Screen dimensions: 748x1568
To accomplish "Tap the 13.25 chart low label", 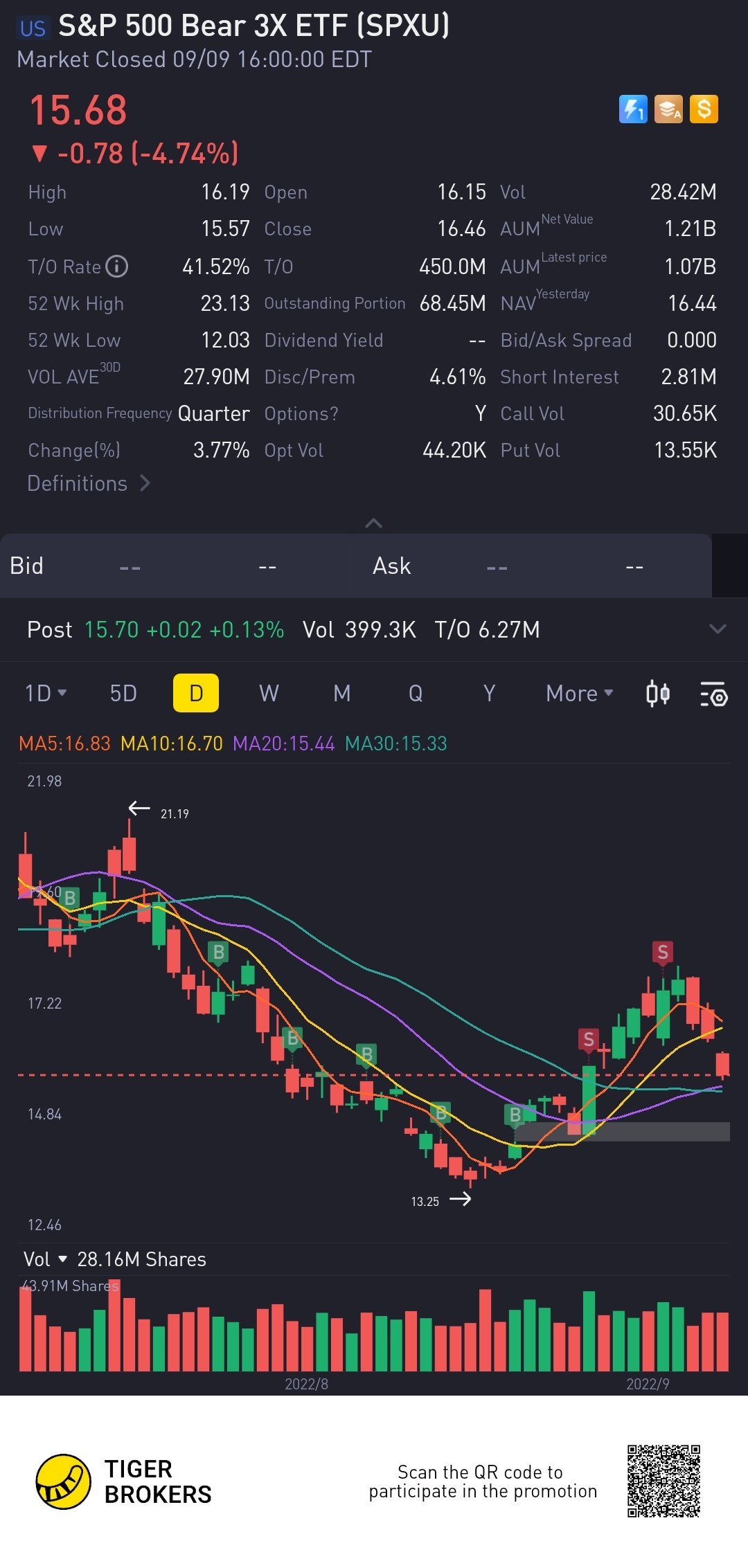I will 425,1202.
